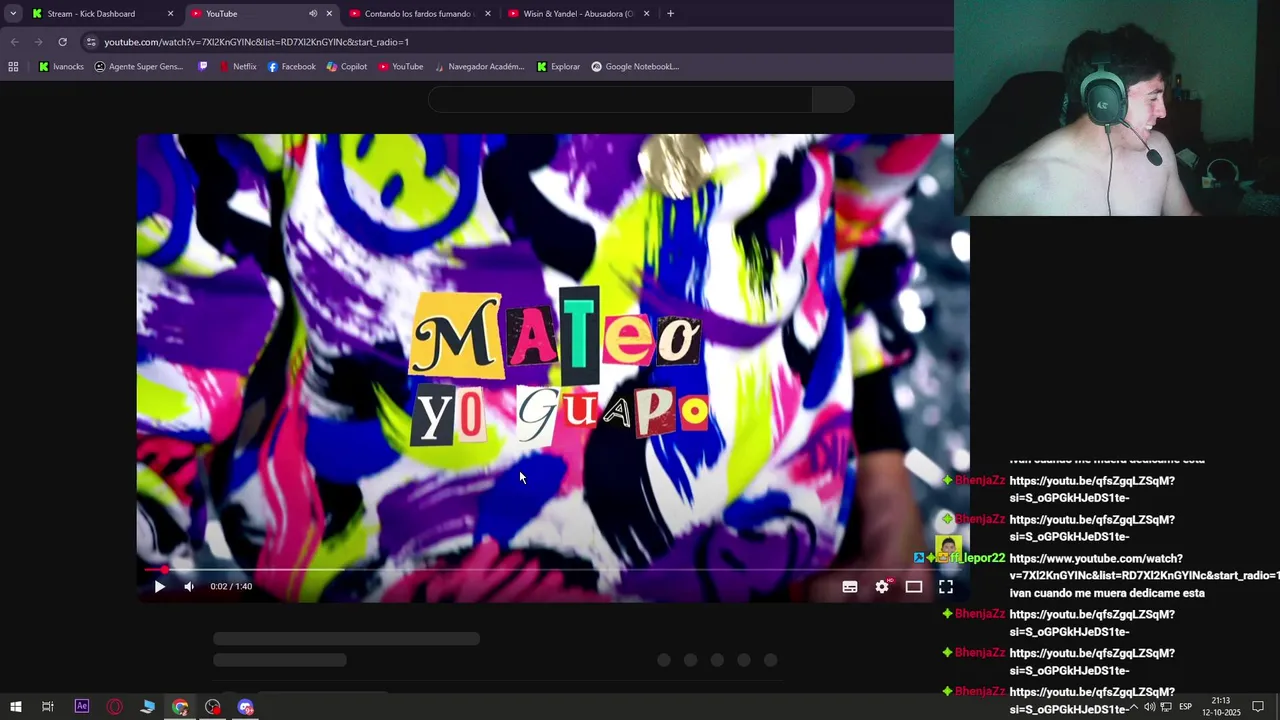Screen dimensions: 1280x720
Task: Change ESP keyboard language in tray
Action: [x=1186, y=707]
